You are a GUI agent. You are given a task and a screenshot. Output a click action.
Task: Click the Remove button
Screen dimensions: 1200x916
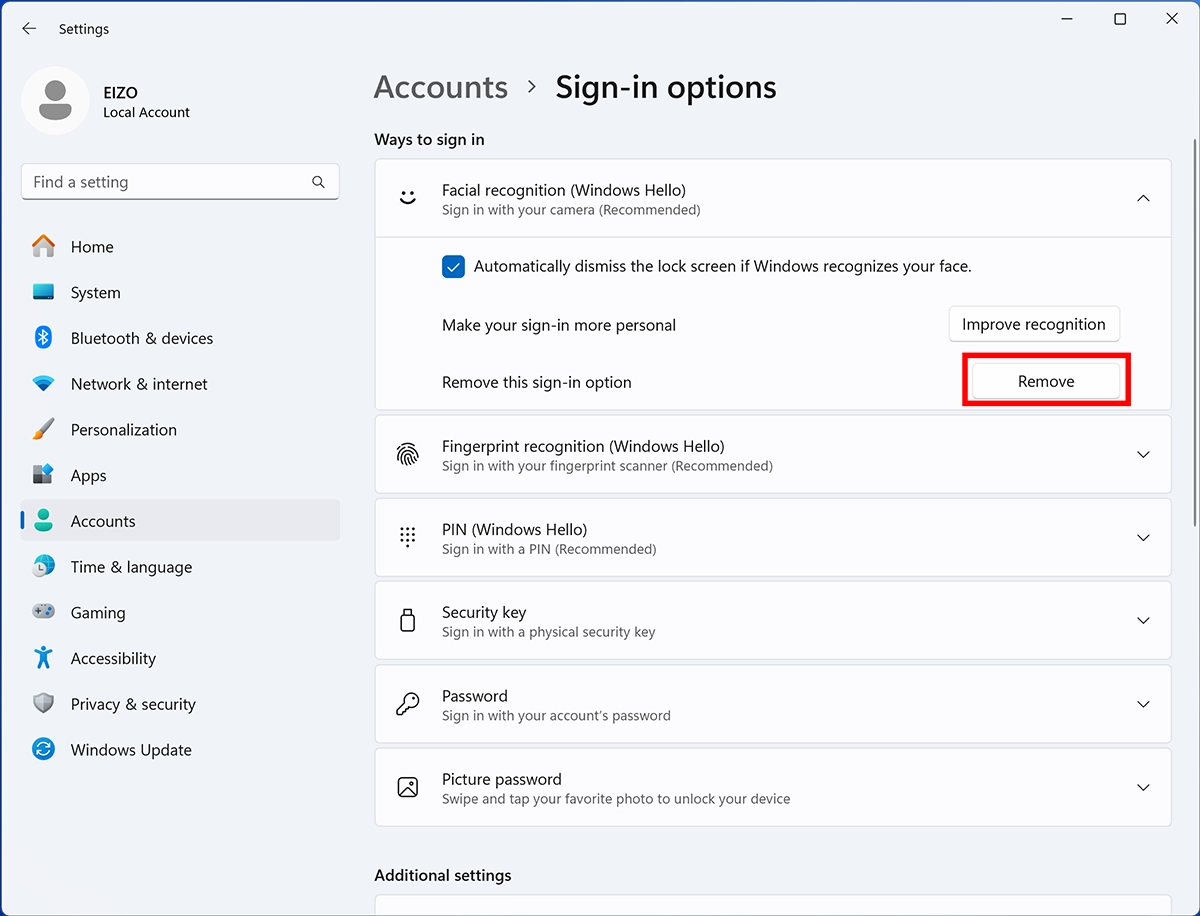click(x=1046, y=381)
